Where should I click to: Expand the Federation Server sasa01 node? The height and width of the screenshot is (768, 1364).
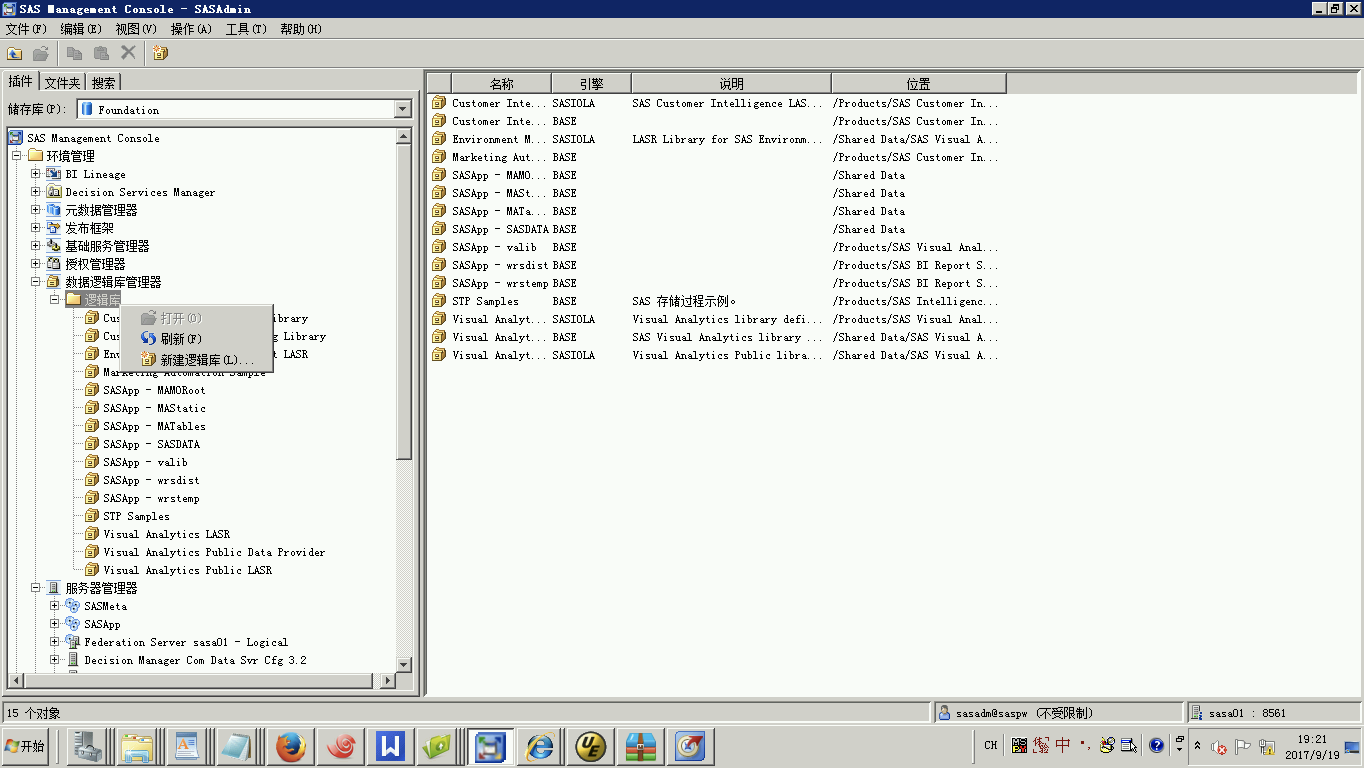pyautogui.click(x=55, y=642)
